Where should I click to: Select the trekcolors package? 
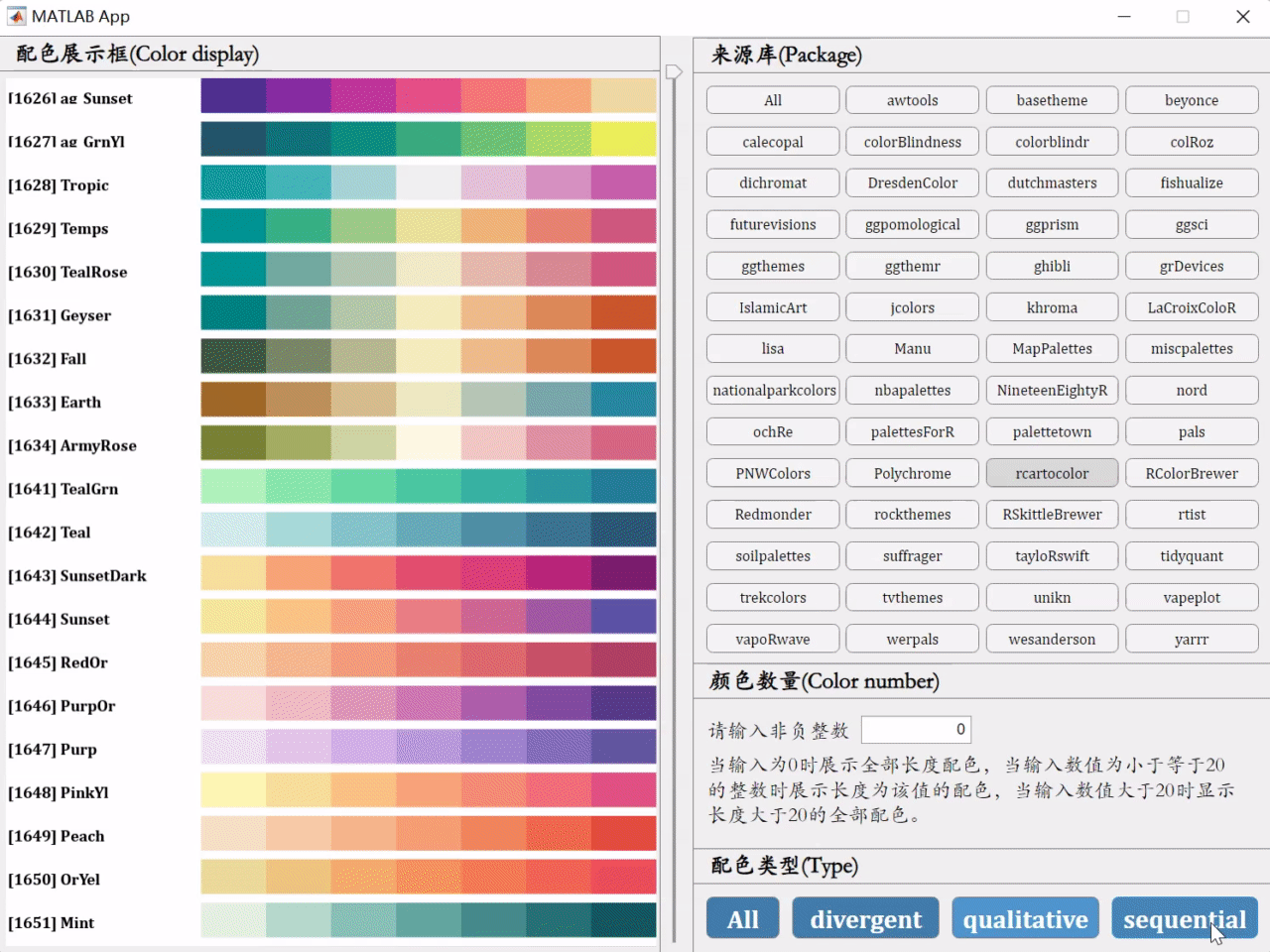tap(773, 598)
